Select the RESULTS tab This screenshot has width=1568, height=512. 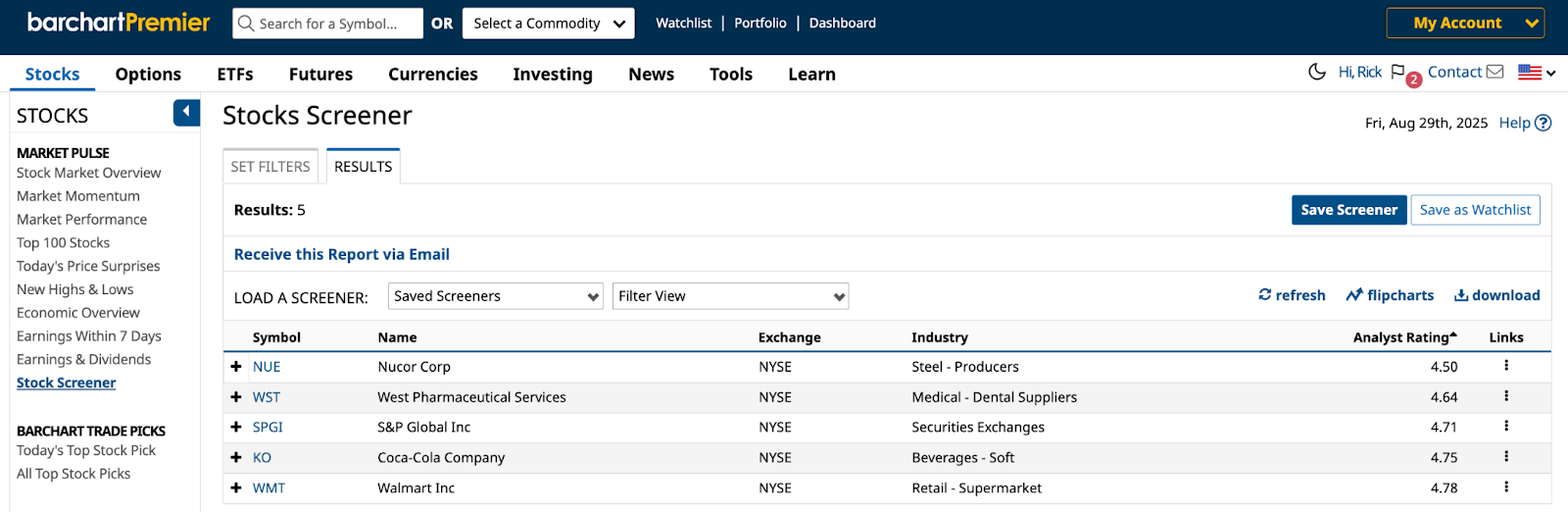coord(364,167)
